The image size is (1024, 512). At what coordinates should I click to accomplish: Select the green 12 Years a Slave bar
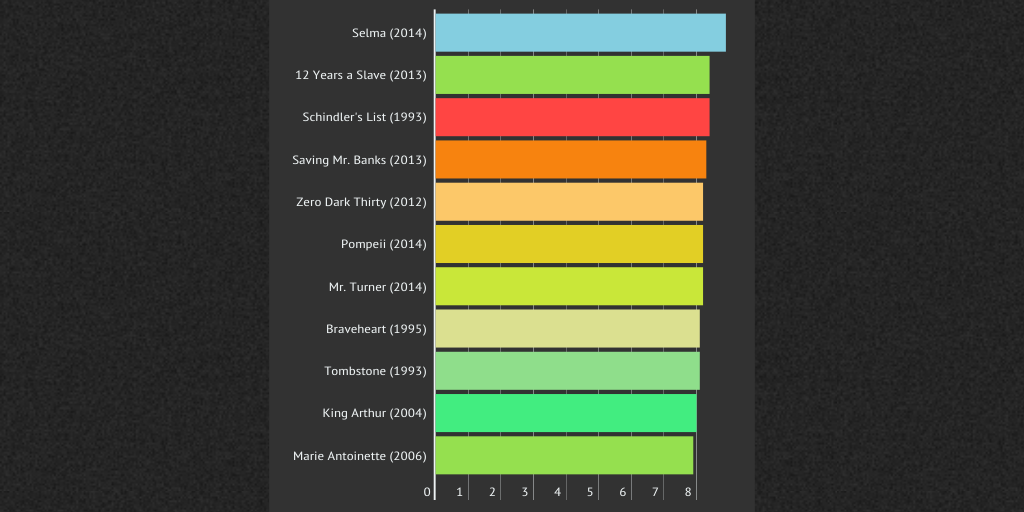(x=572, y=75)
